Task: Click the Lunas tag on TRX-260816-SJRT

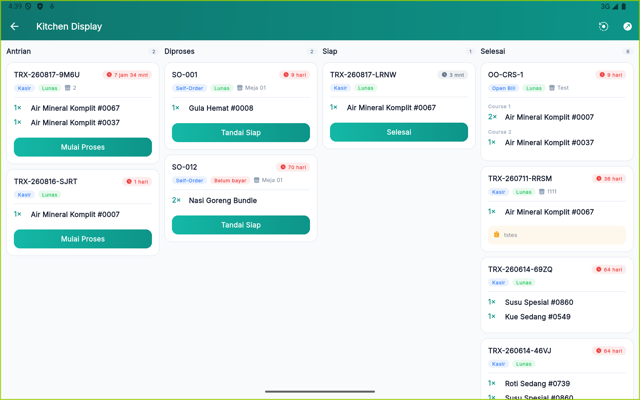Action: pyautogui.click(x=49, y=195)
